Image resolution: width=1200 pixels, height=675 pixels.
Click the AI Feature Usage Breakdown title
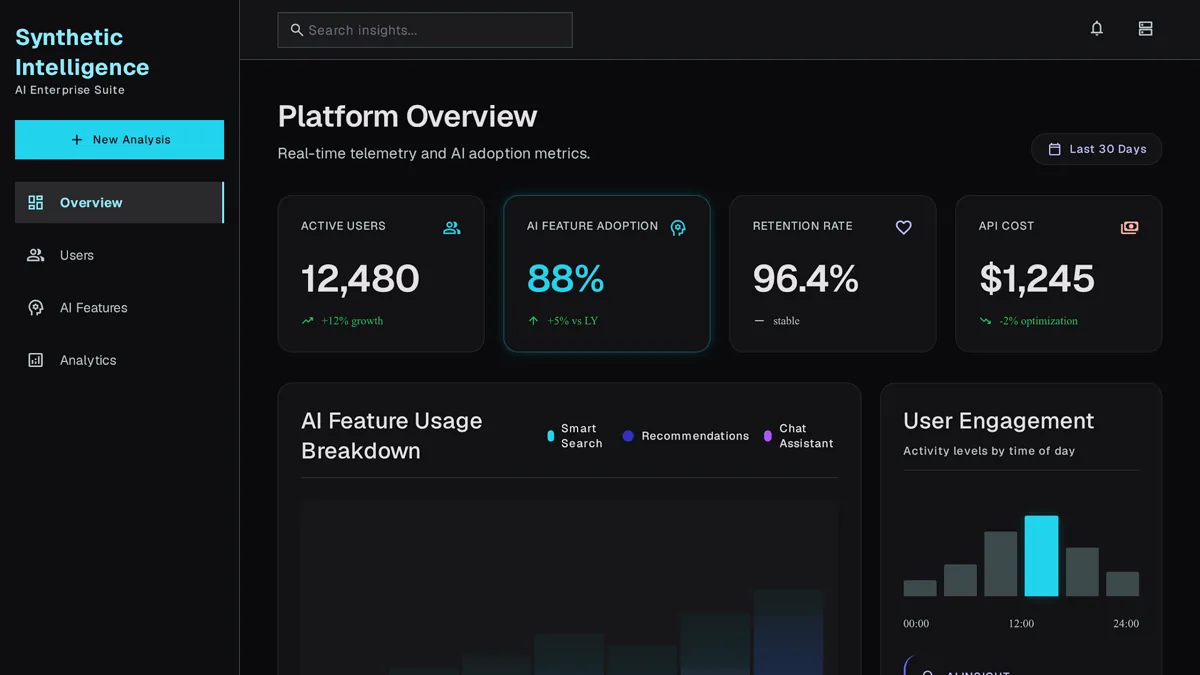pos(392,436)
